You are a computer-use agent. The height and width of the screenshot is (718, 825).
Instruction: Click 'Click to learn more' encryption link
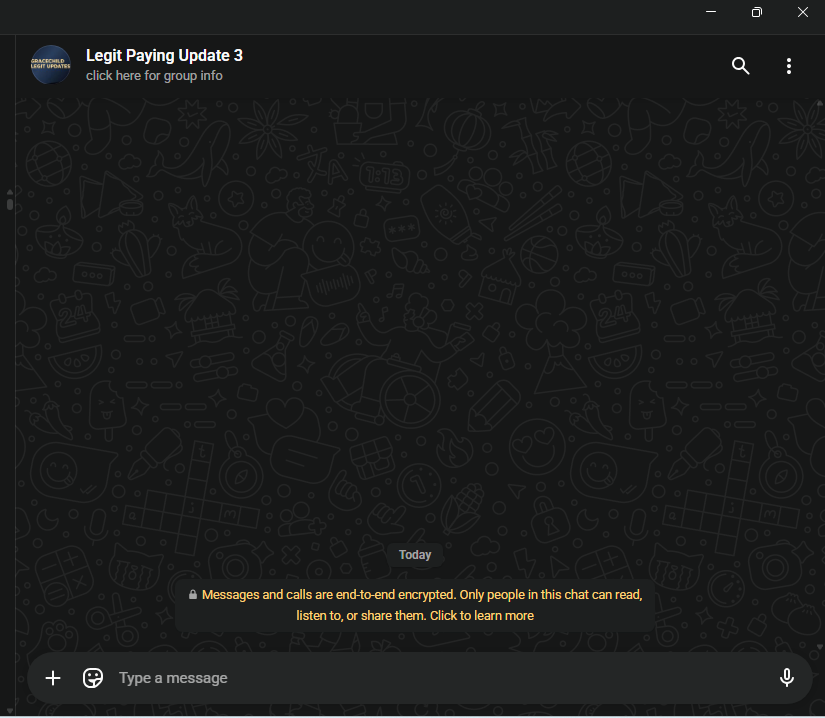tap(482, 616)
